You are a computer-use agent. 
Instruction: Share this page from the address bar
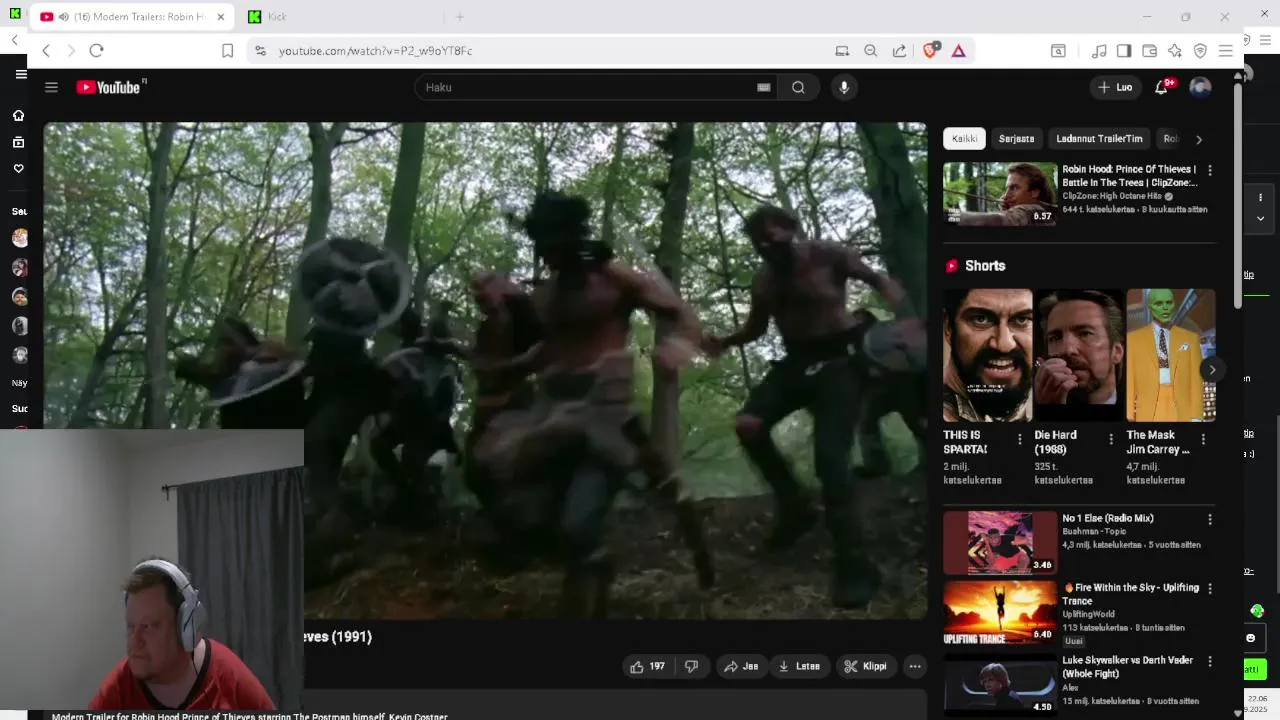[899, 51]
